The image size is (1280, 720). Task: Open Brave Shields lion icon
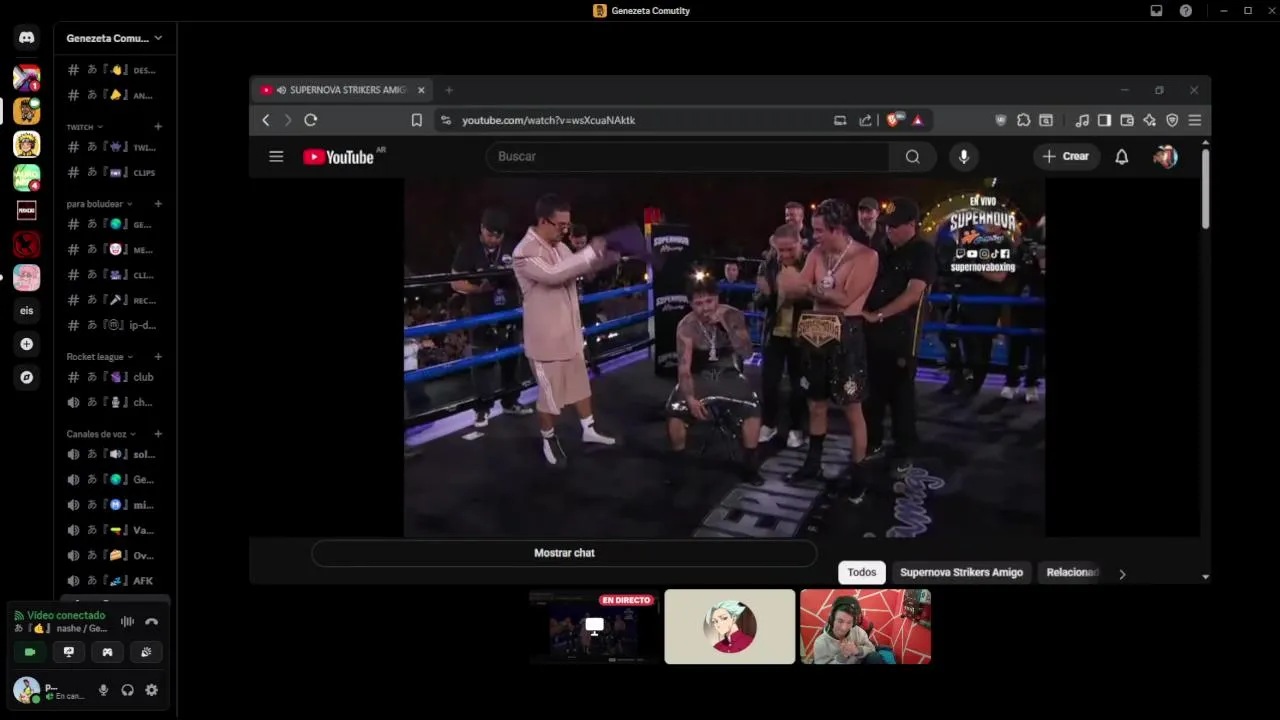894,120
